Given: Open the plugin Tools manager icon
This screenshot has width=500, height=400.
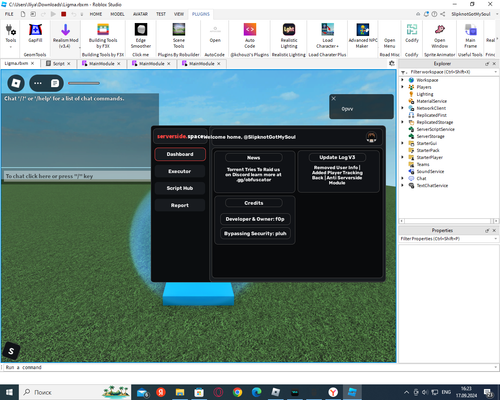Looking at the screenshot, I should pyautogui.click(x=11, y=36).
